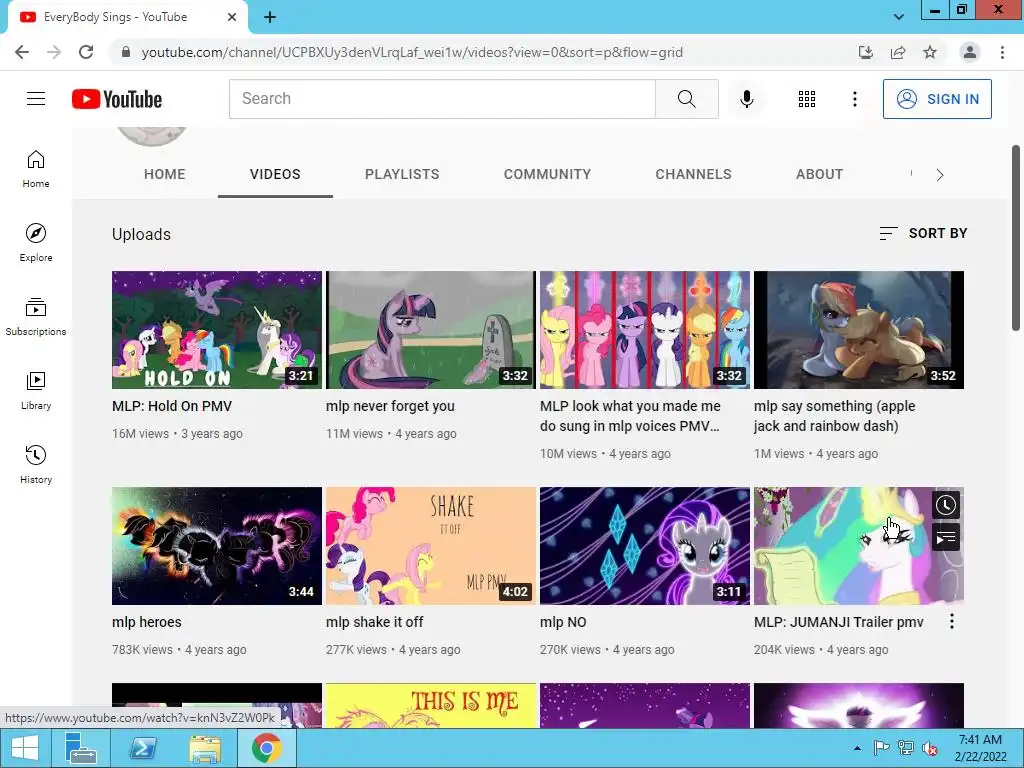Open MLP look what you made me do title
This screenshot has height=768, width=1024.
click(x=630, y=416)
